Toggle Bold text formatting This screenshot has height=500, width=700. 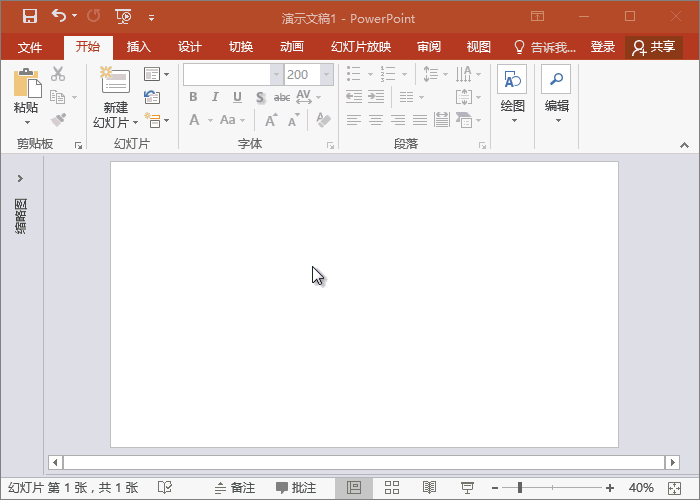pyautogui.click(x=193, y=97)
